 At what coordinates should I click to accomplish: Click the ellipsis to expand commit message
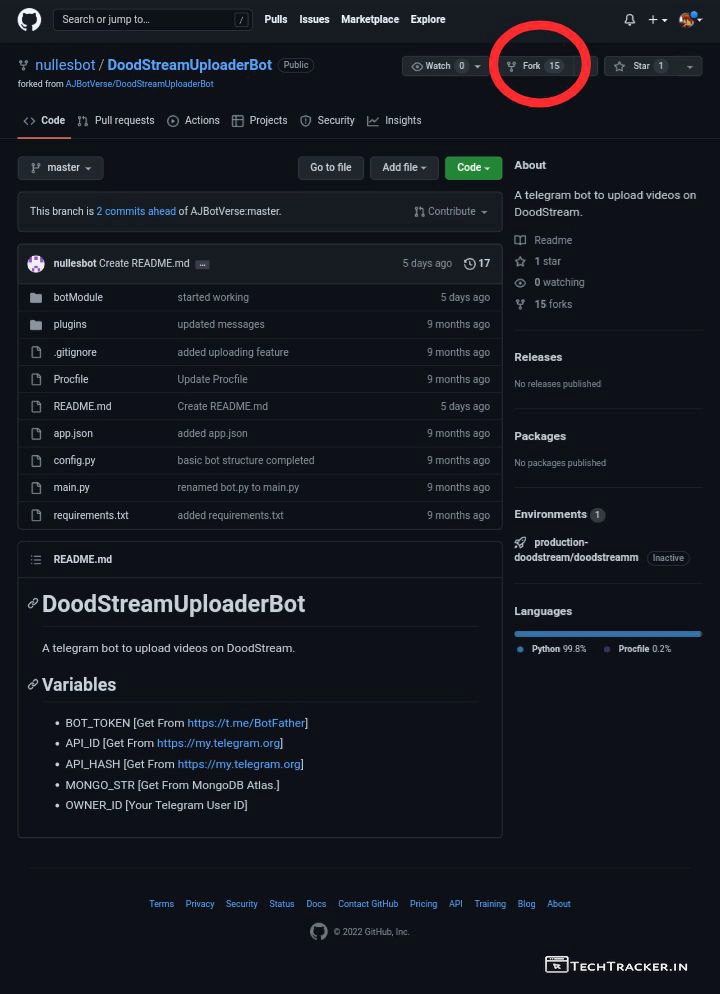tap(202, 264)
